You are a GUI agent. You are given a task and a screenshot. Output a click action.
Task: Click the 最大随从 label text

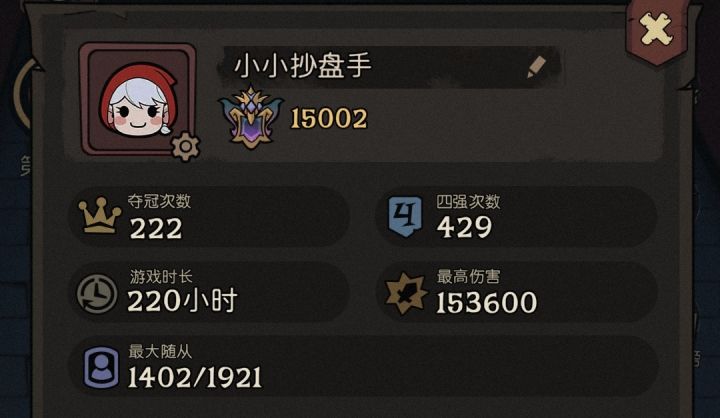(x=160, y=351)
